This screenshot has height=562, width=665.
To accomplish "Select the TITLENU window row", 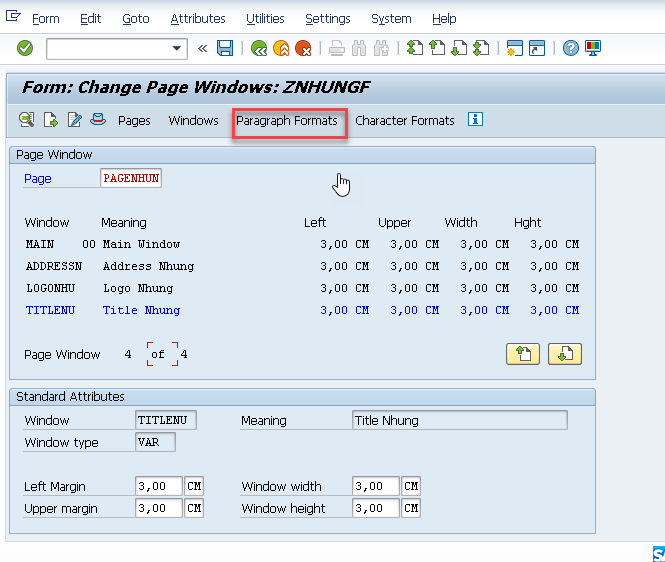I will coord(302,310).
